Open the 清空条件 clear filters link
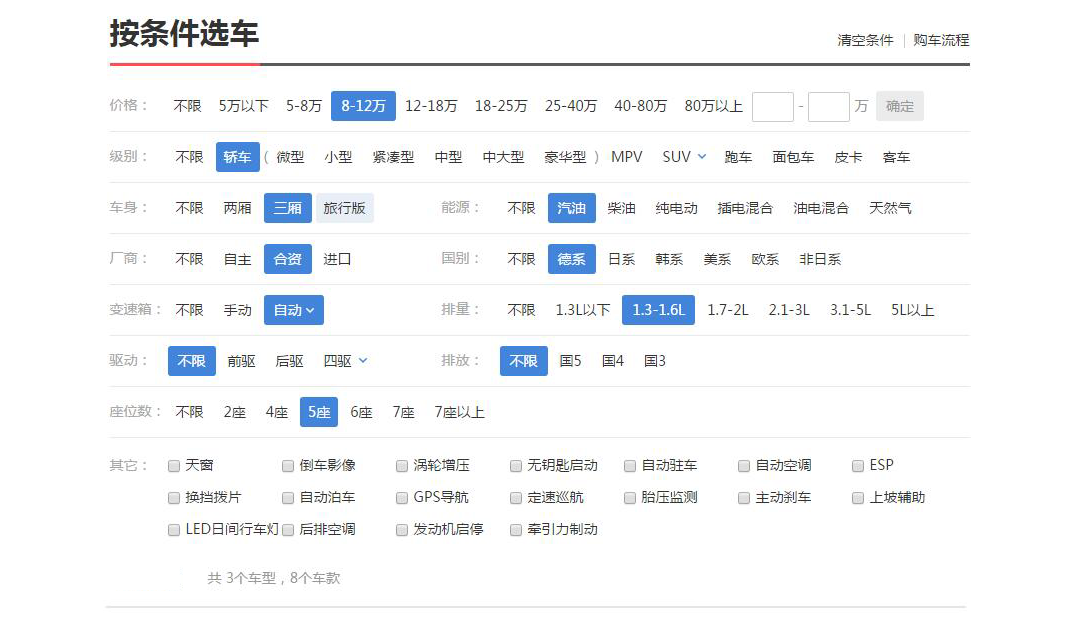This screenshot has height=626, width=1080. pos(865,40)
